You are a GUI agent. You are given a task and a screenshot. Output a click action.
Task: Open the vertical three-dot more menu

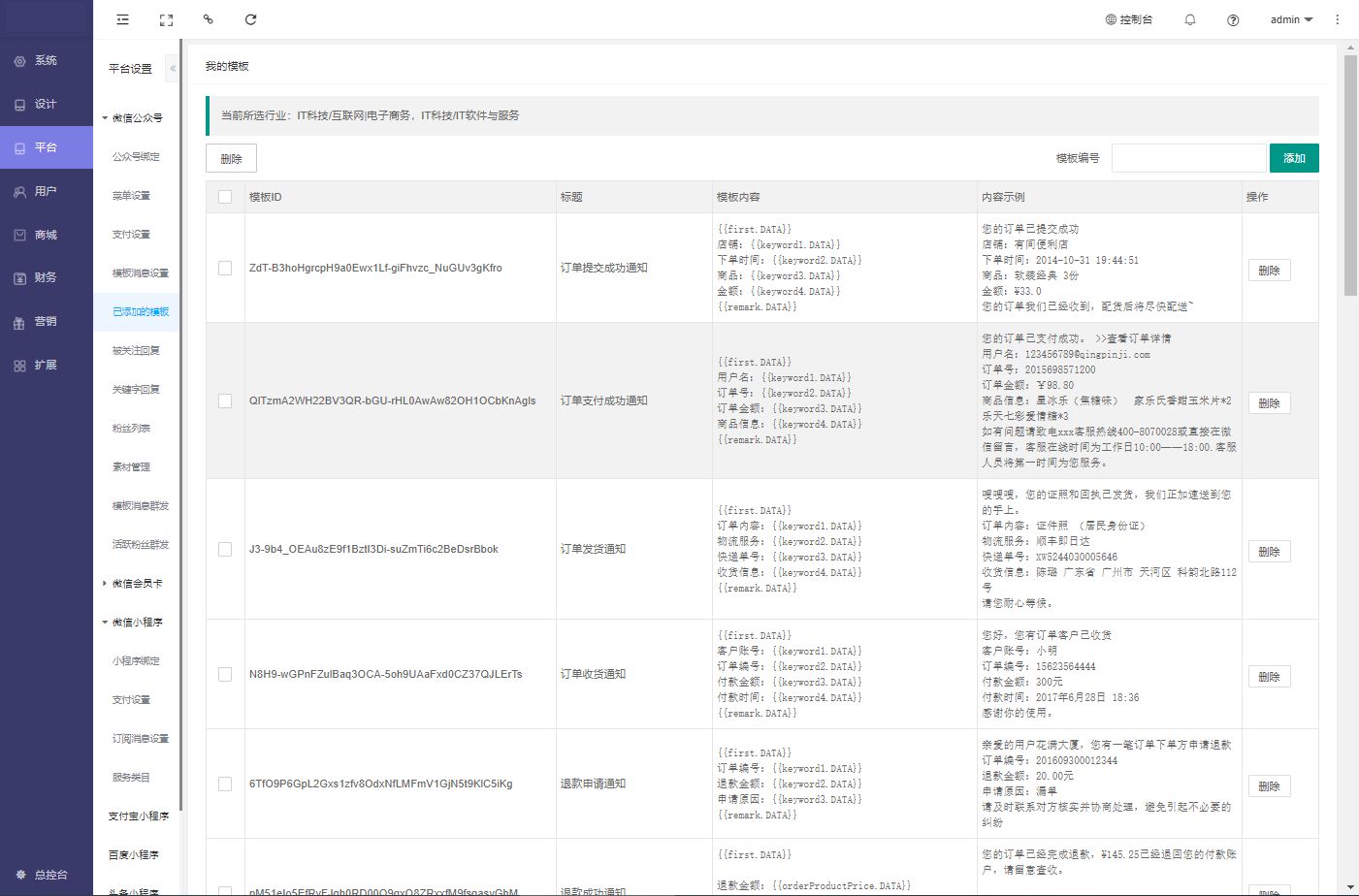pyautogui.click(x=1337, y=19)
